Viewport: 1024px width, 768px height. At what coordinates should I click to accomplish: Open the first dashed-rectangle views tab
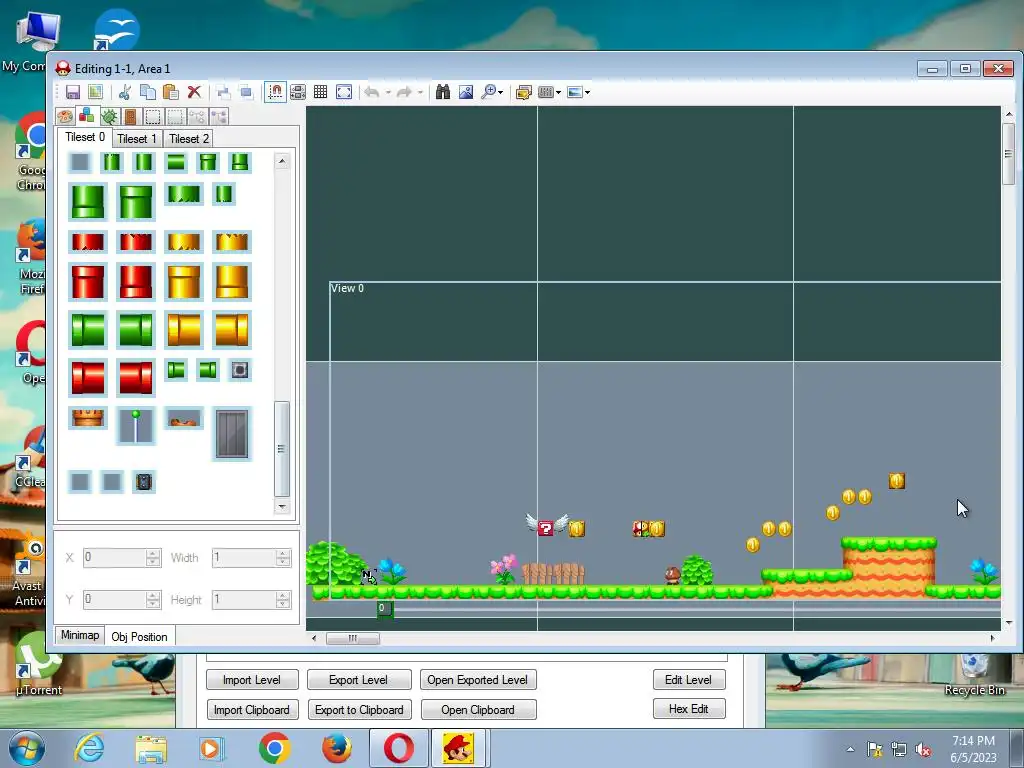click(x=153, y=117)
